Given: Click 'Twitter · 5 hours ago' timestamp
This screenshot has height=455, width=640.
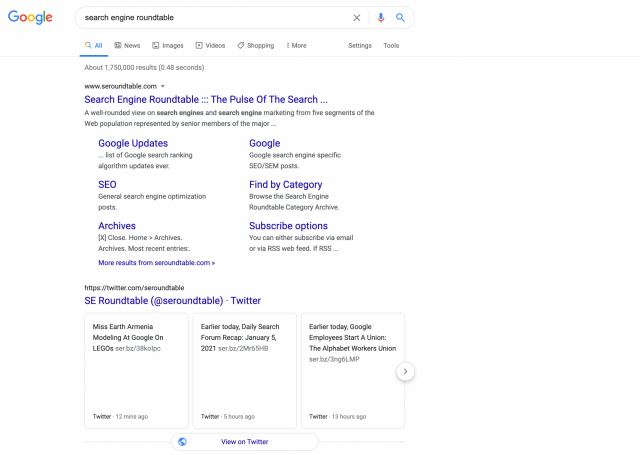Looking at the screenshot, I should 228,417.
